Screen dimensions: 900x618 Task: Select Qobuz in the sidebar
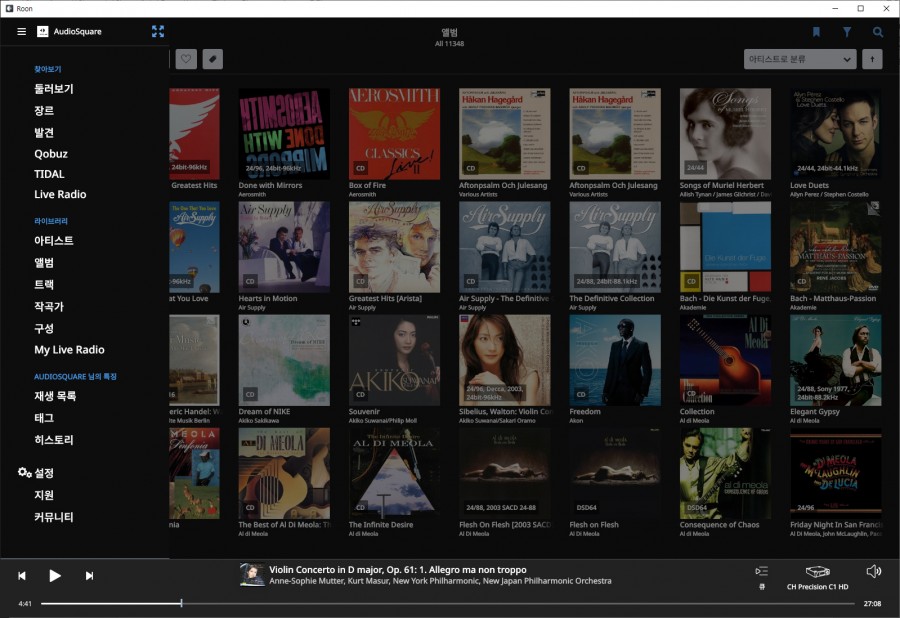(50, 154)
